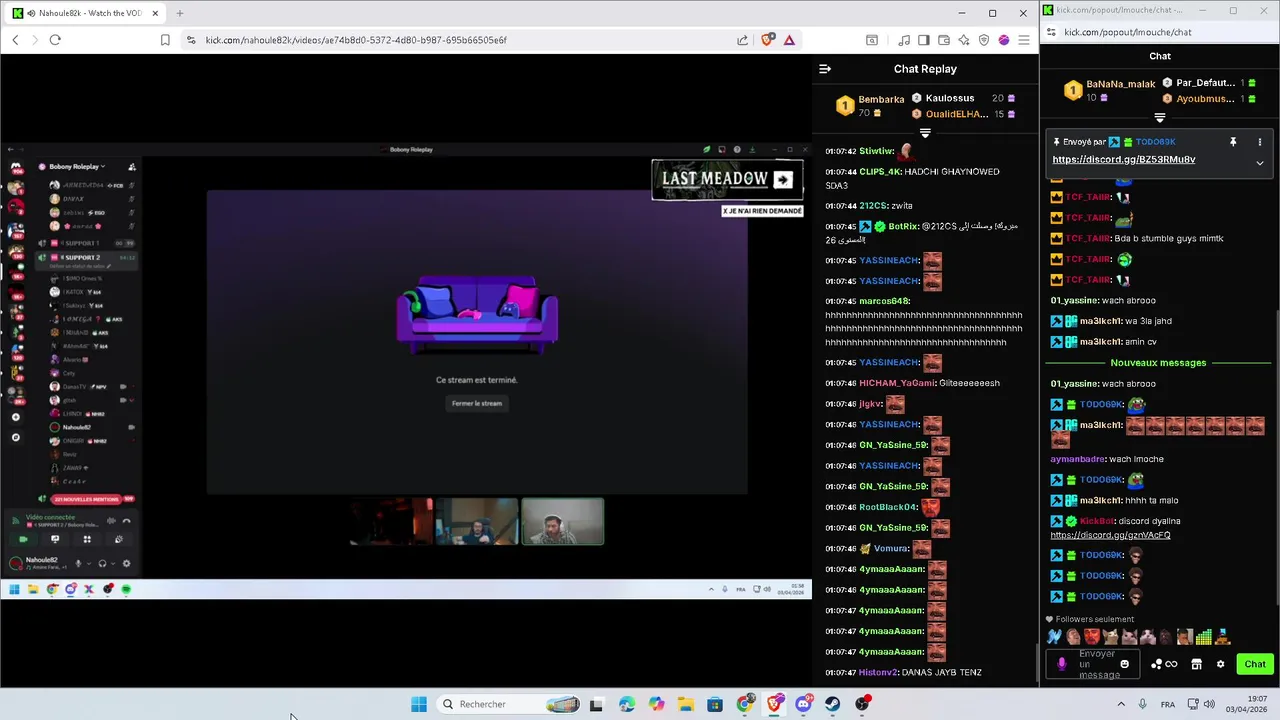The width and height of the screenshot is (1280, 720).
Task: Click the LAST MEADOW ad banner
Action: (x=727, y=180)
